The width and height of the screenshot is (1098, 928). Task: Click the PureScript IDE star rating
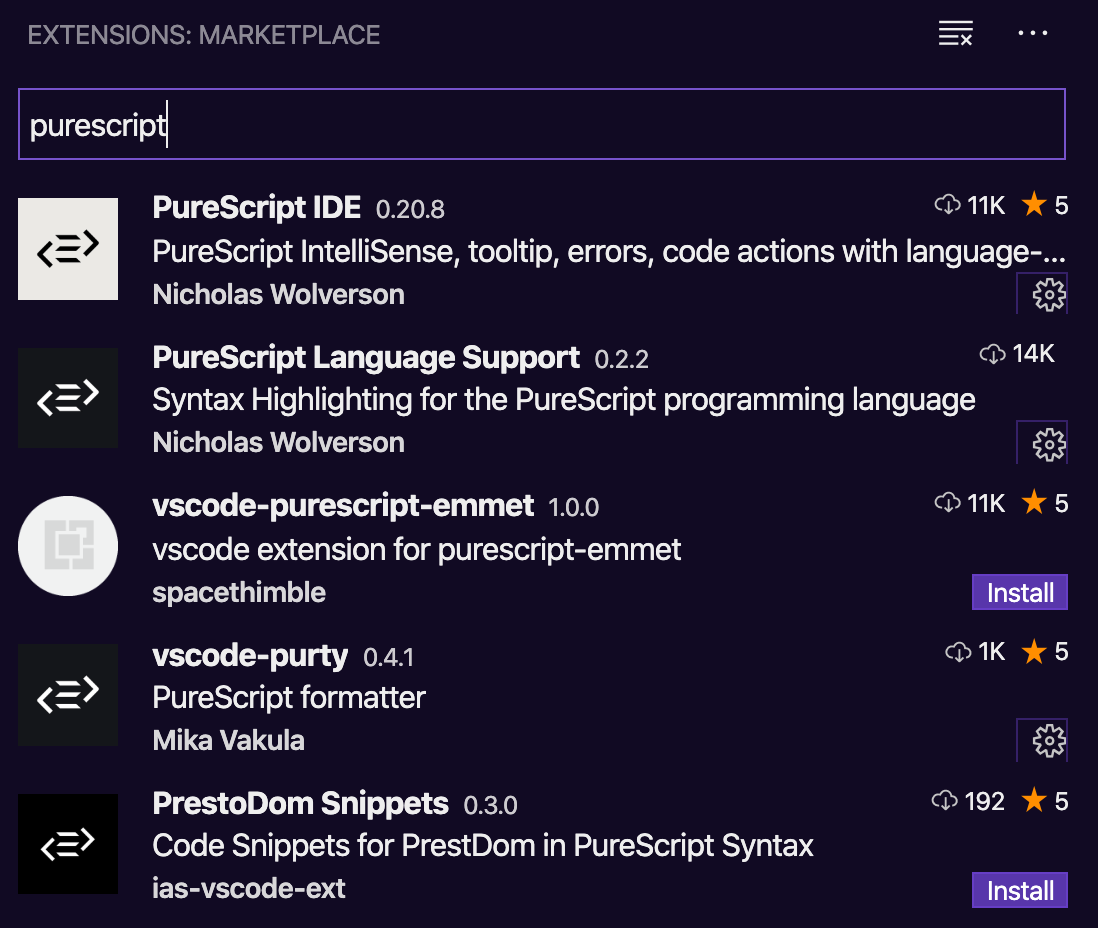1044,206
